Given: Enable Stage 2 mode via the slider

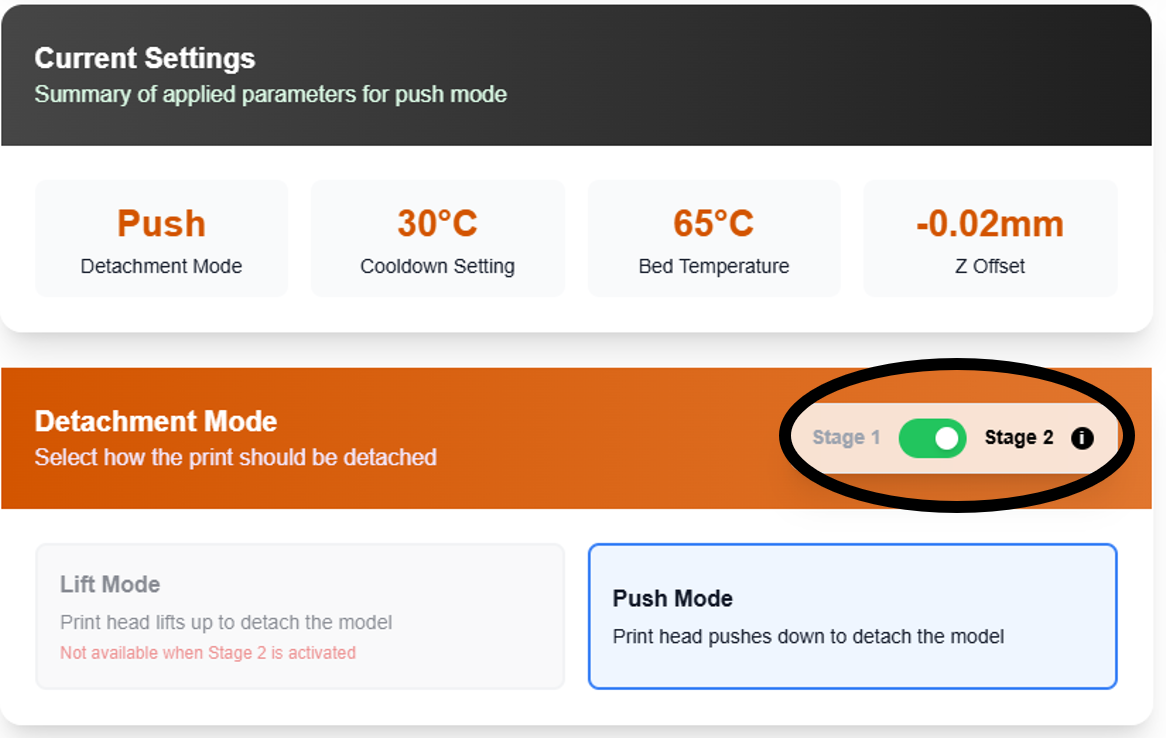Looking at the screenshot, I should 932,438.
